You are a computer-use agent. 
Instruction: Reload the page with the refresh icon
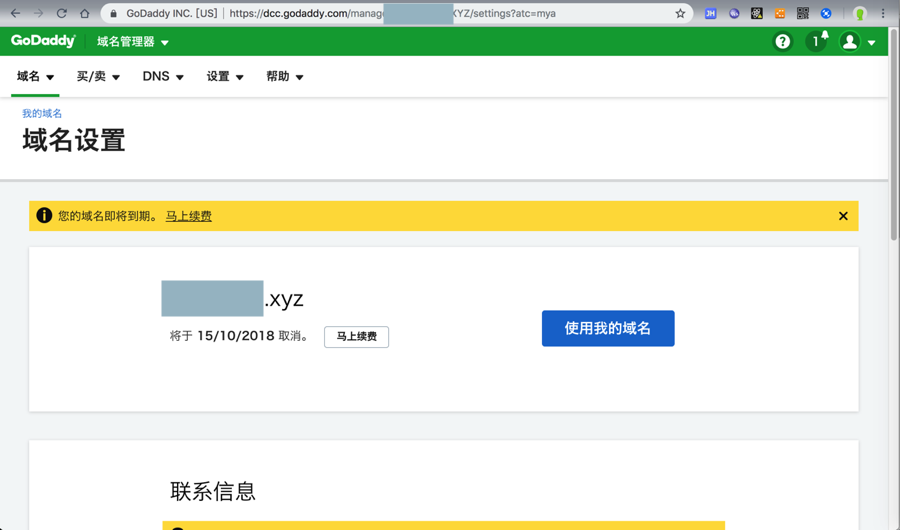point(61,13)
